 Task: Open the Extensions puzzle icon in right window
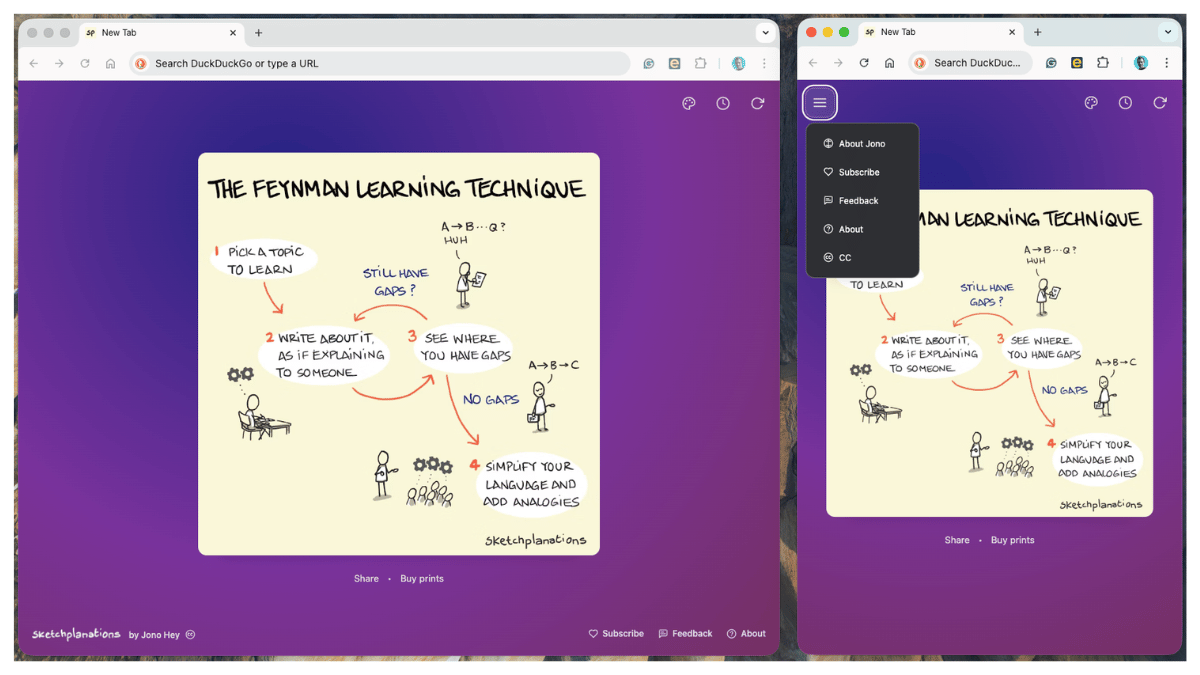[x=1103, y=62]
